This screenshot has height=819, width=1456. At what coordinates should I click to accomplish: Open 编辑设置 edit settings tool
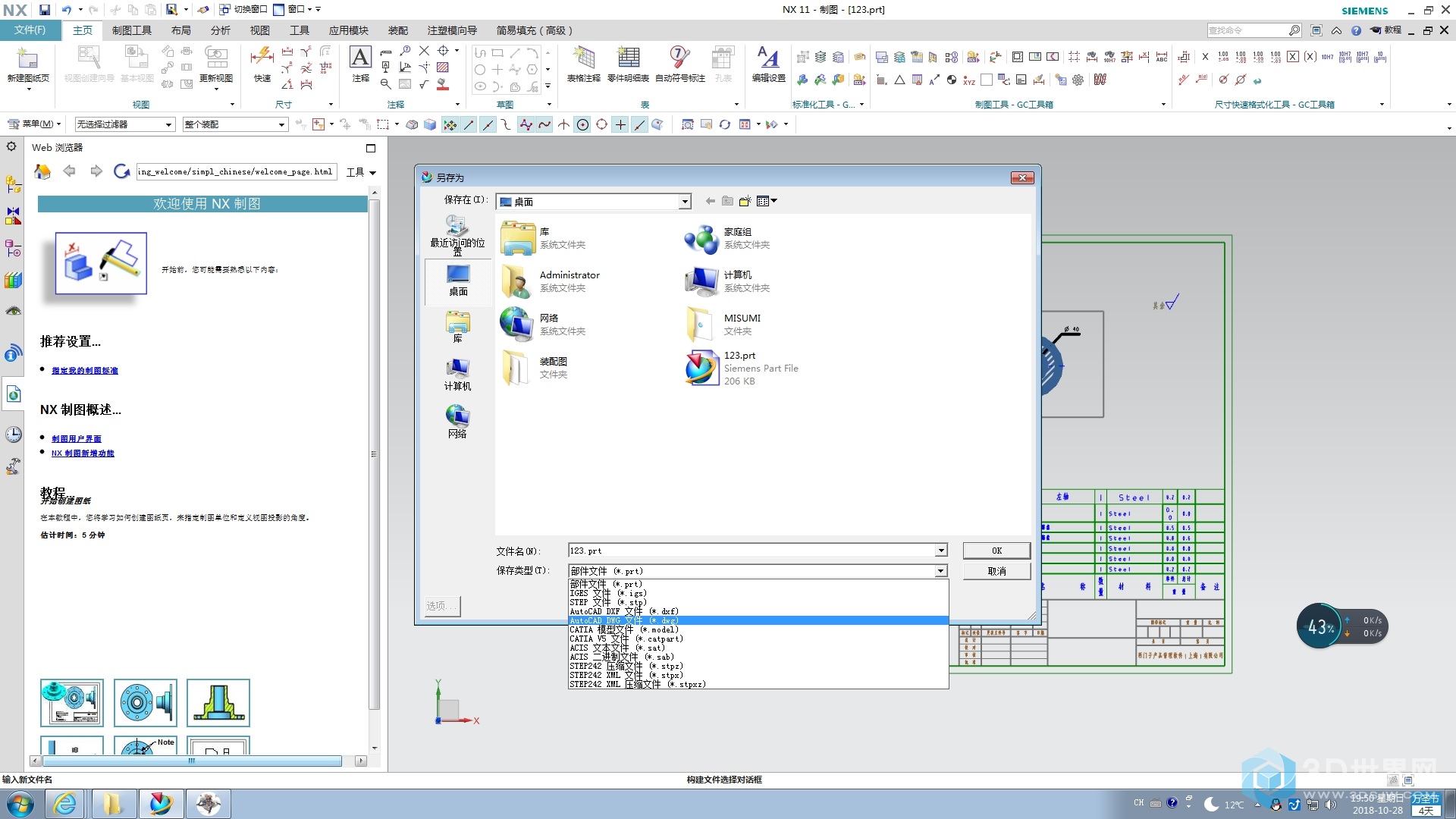point(768,60)
